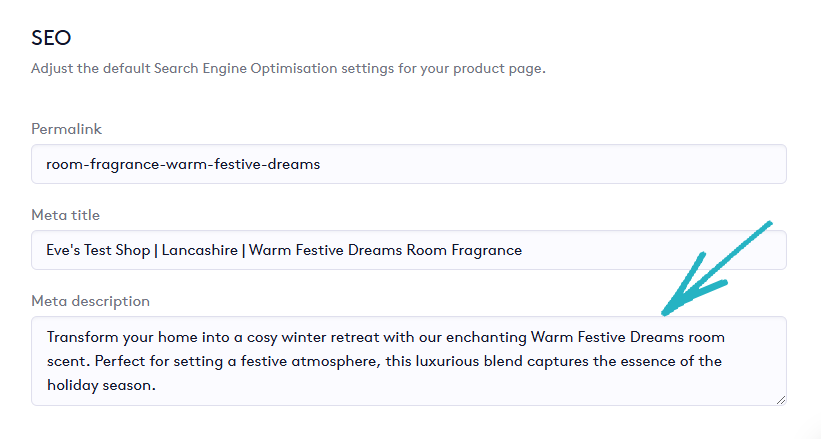Click the Meta description field label
Viewport: 821px width, 439px height.
(90, 301)
